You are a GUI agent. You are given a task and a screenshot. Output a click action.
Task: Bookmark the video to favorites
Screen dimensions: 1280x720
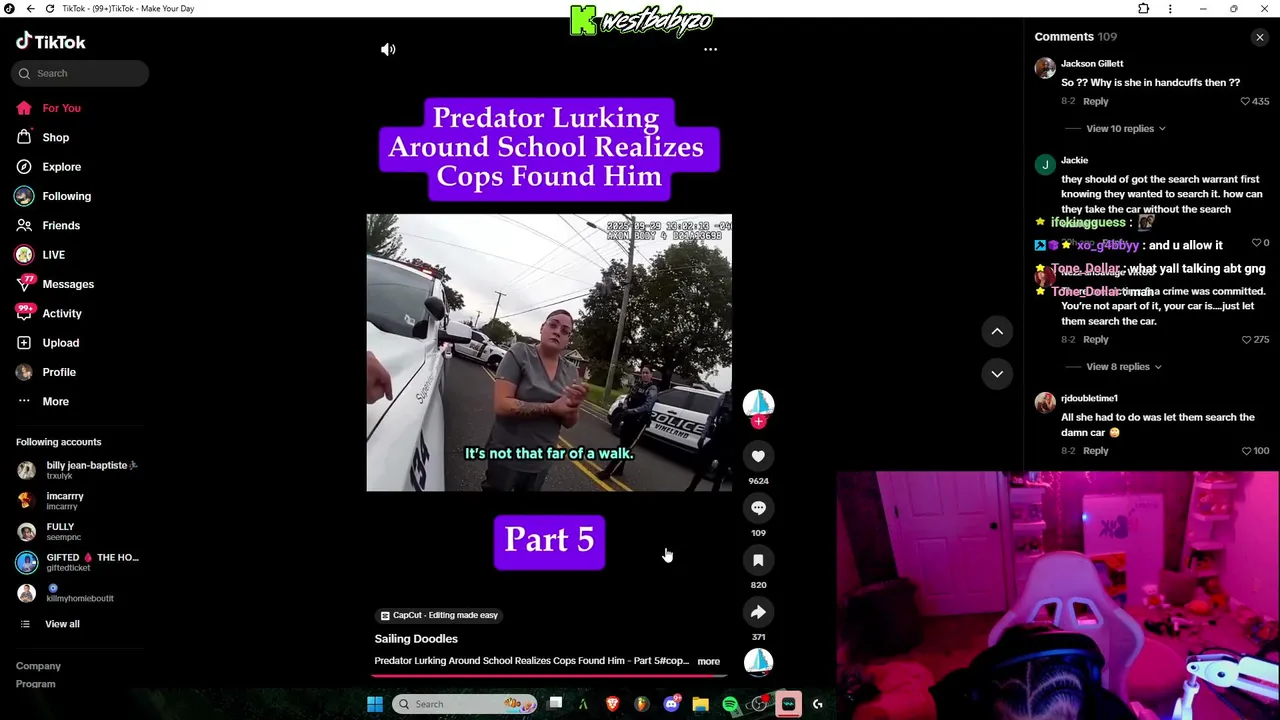(x=758, y=560)
